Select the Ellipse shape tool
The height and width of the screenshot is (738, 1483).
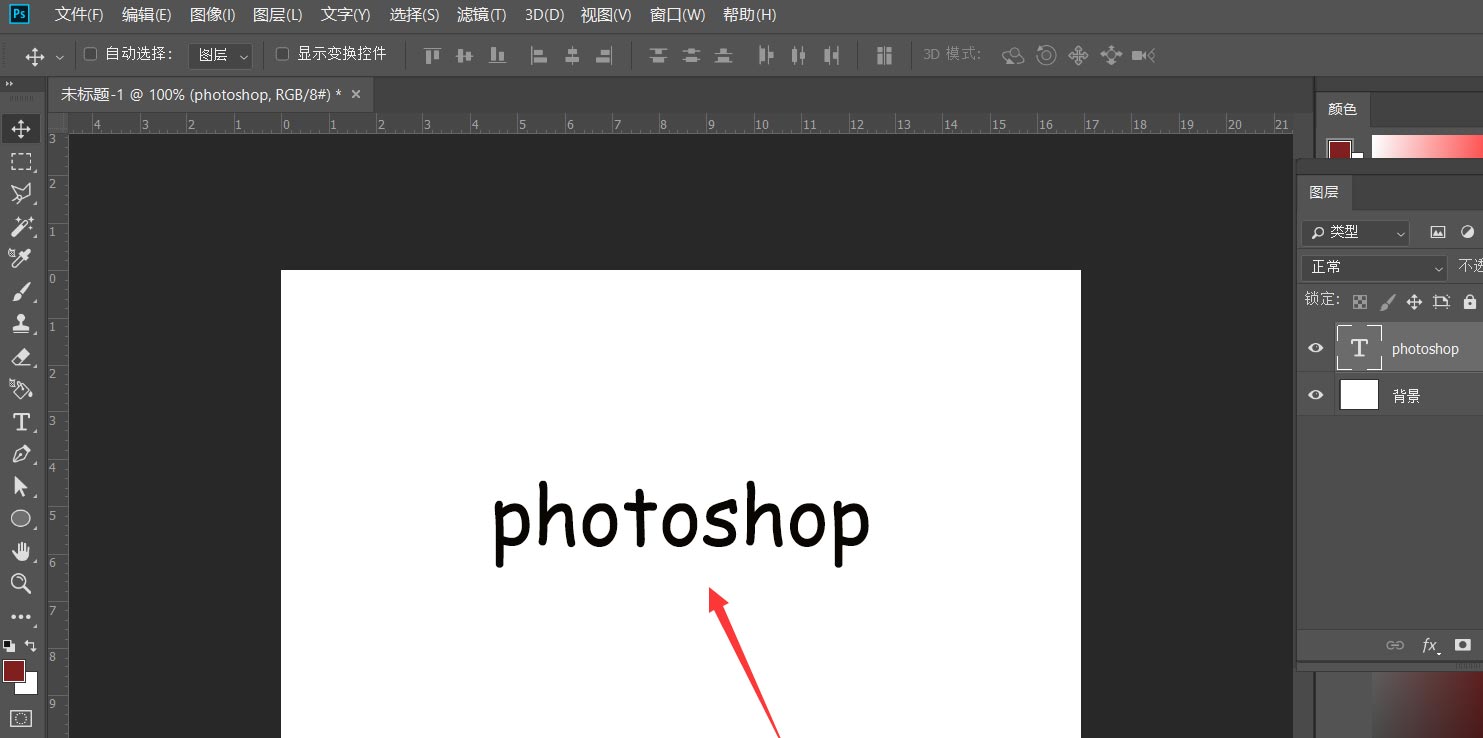(21, 519)
